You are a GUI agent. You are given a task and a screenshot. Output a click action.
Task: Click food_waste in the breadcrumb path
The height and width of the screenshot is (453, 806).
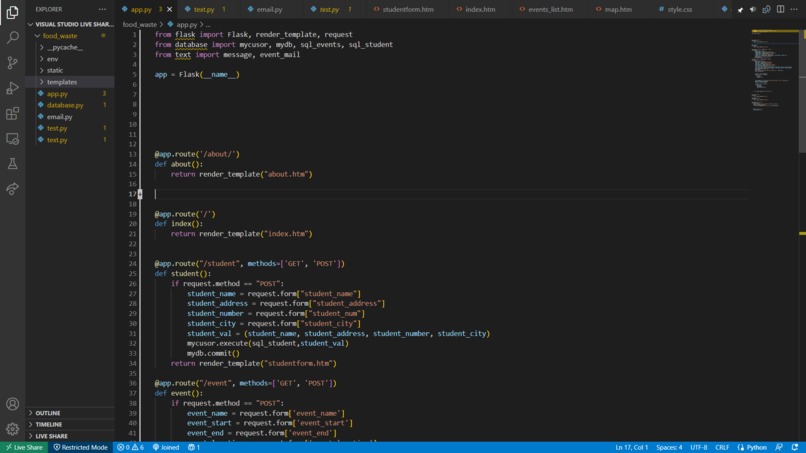click(x=139, y=24)
